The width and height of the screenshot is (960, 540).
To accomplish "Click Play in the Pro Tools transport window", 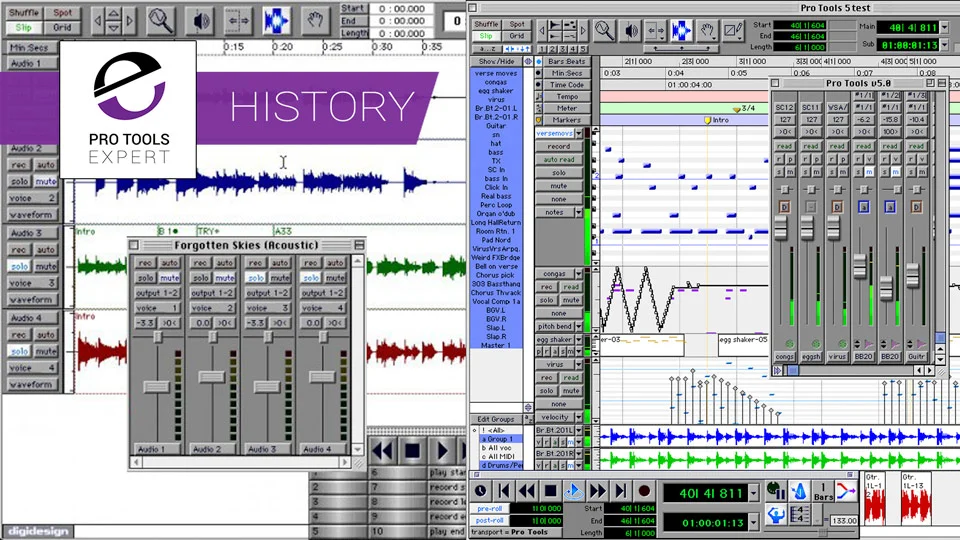I will coord(573,491).
